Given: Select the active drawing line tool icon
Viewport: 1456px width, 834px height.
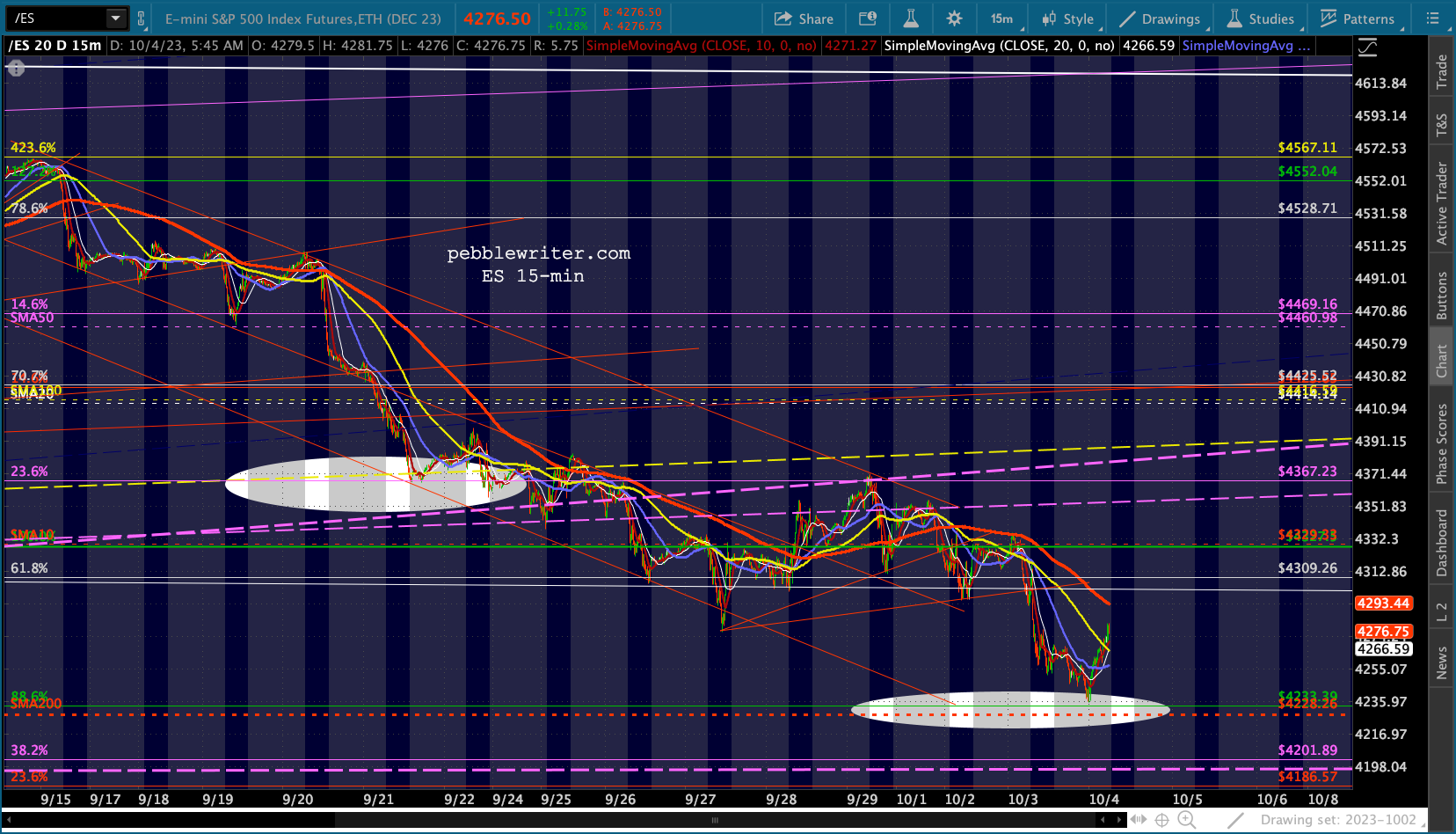Looking at the screenshot, I should [1236, 820].
